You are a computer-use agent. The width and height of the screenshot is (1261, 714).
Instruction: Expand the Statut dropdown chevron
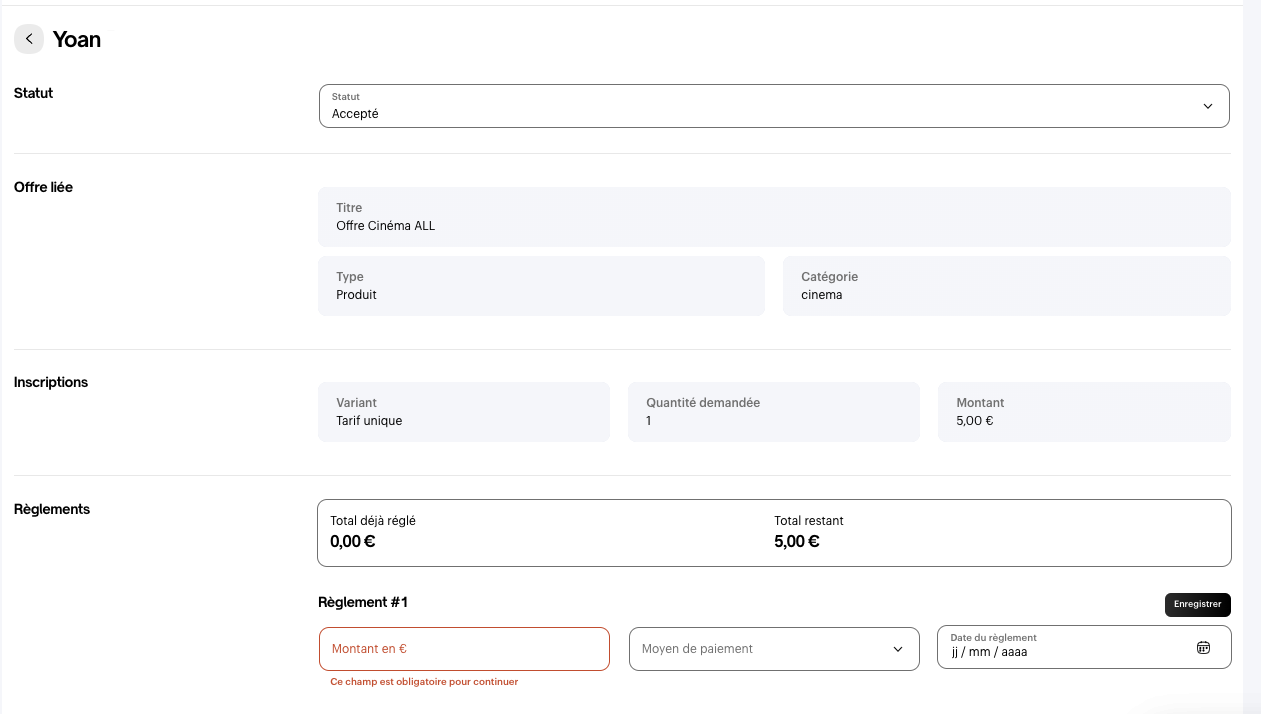pos(1207,106)
